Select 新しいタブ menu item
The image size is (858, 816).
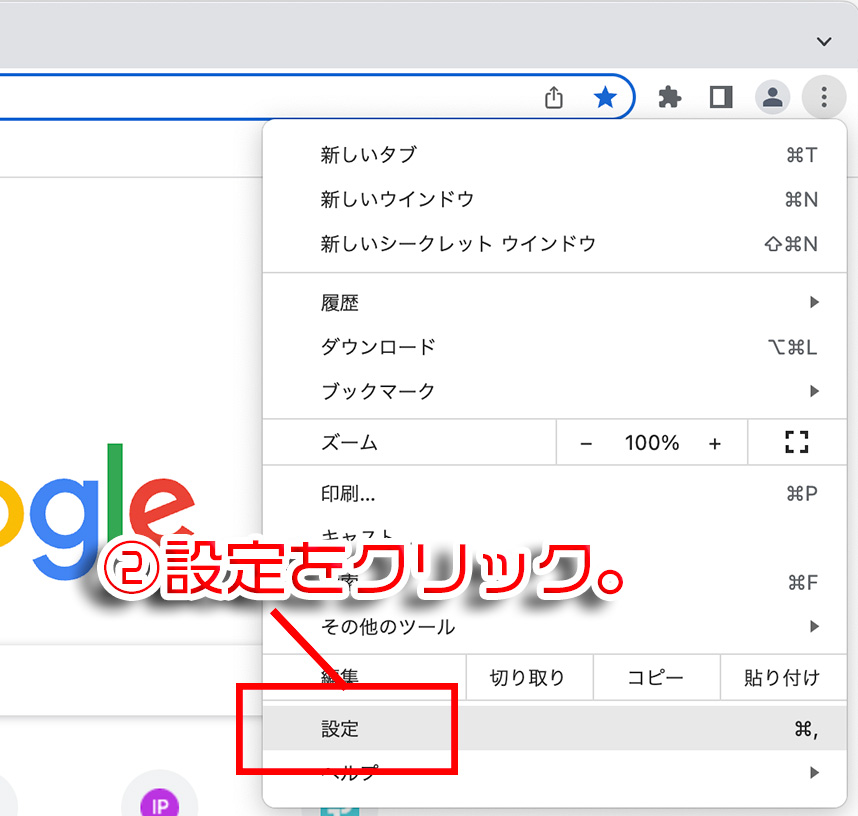(x=554, y=155)
